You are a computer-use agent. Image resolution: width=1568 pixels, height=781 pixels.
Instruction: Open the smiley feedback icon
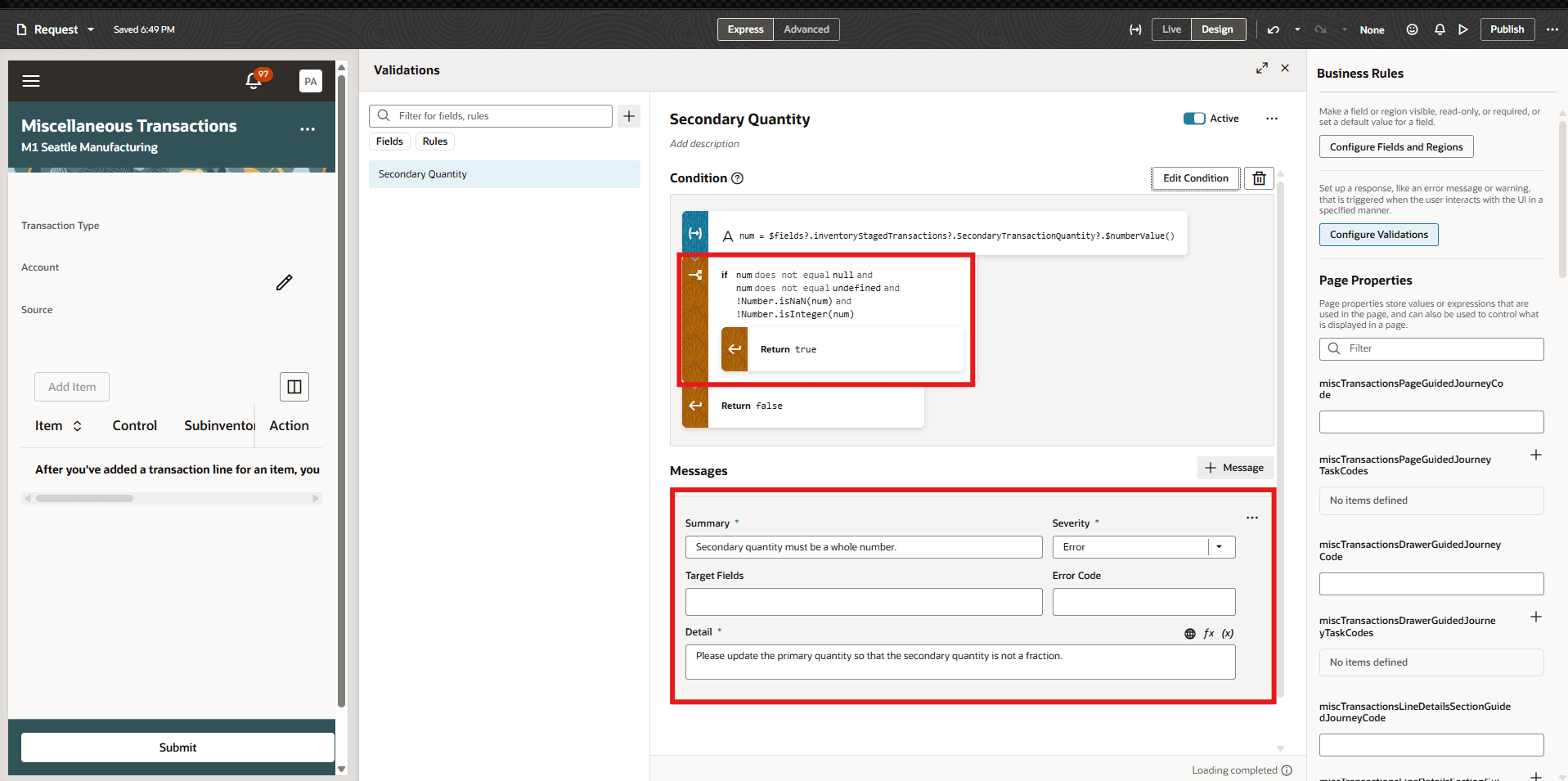(1412, 29)
